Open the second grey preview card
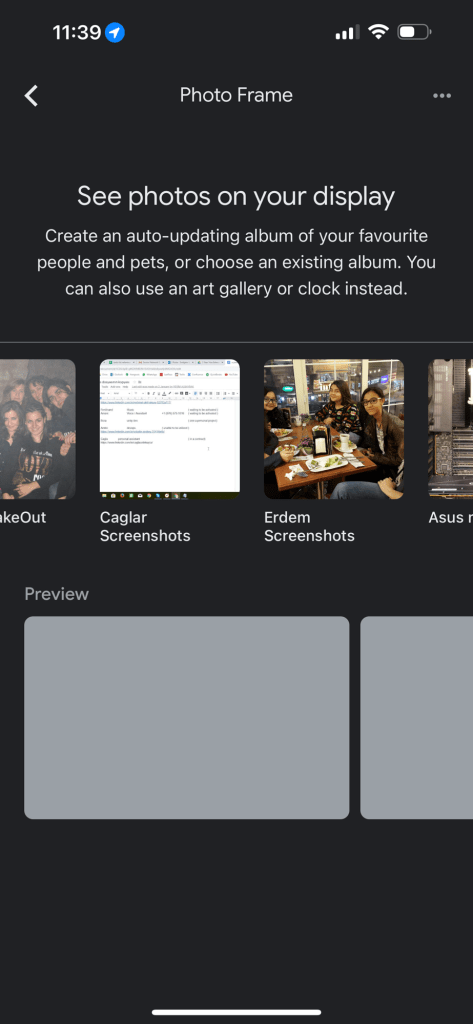Viewport: 473px width, 1024px height. click(417, 718)
